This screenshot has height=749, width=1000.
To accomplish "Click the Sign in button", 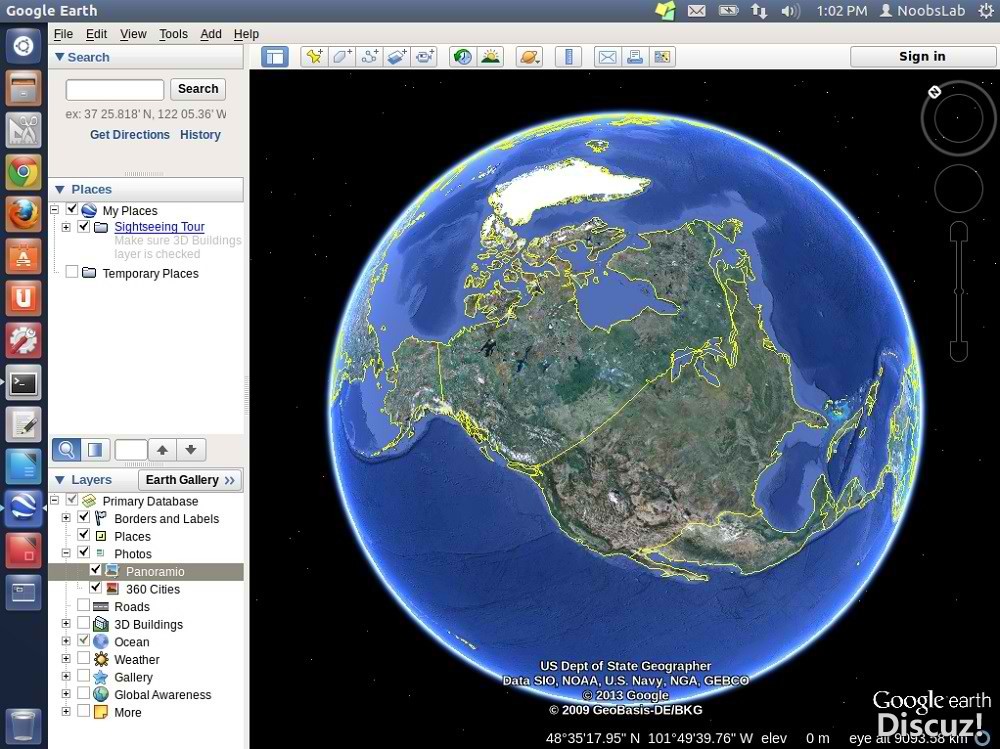I will (x=921, y=57).
